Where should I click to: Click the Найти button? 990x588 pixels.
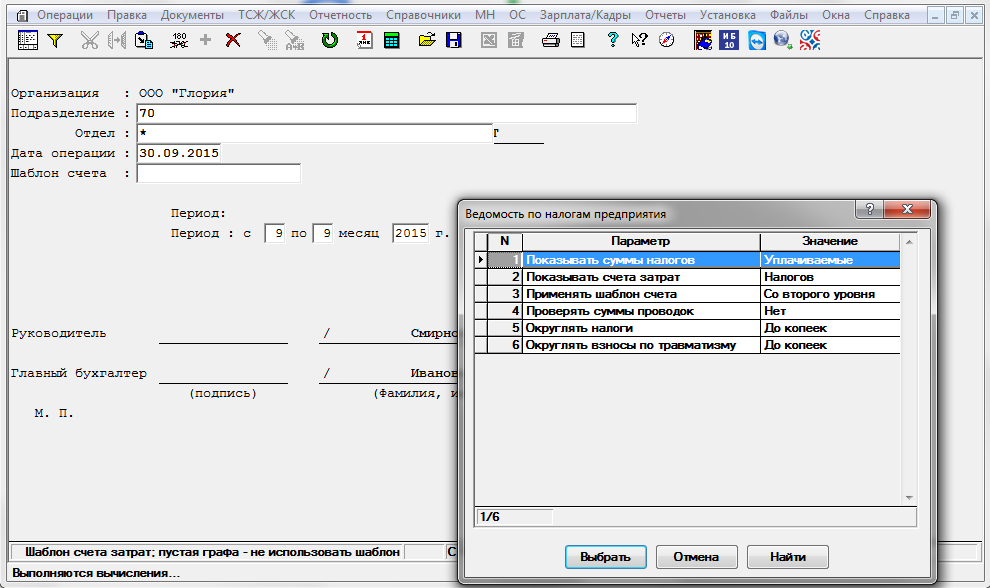pyautogui.click(x=787, y=557)
